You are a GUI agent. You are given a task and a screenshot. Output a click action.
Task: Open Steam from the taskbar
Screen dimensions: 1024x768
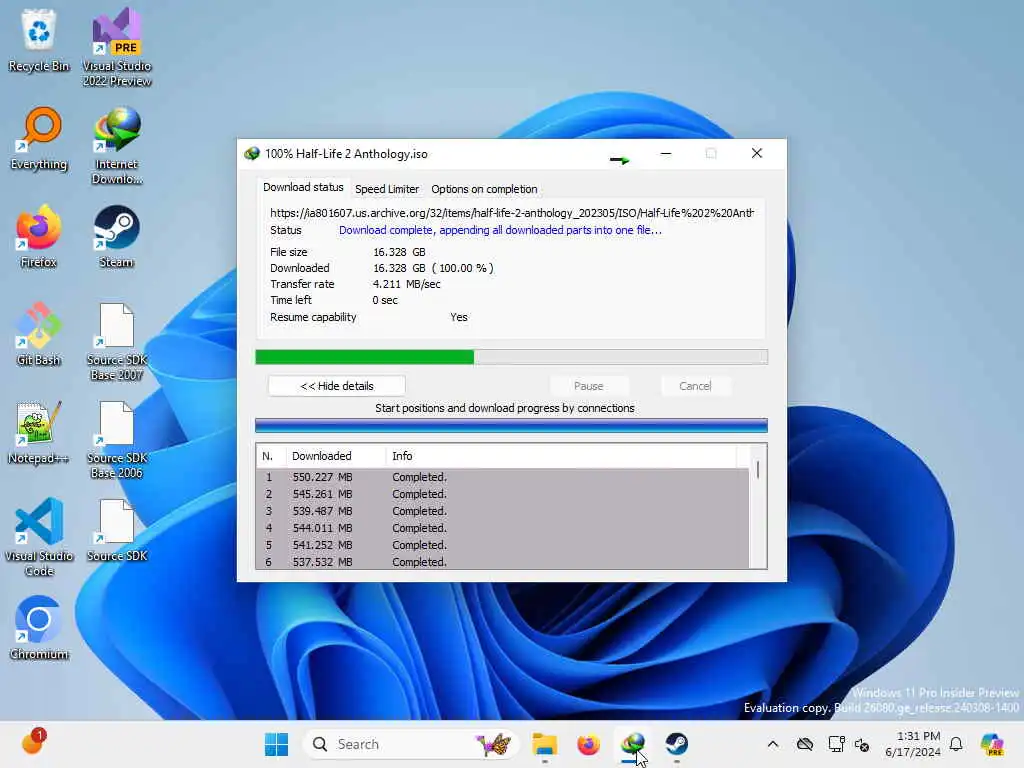pos(677,744)
